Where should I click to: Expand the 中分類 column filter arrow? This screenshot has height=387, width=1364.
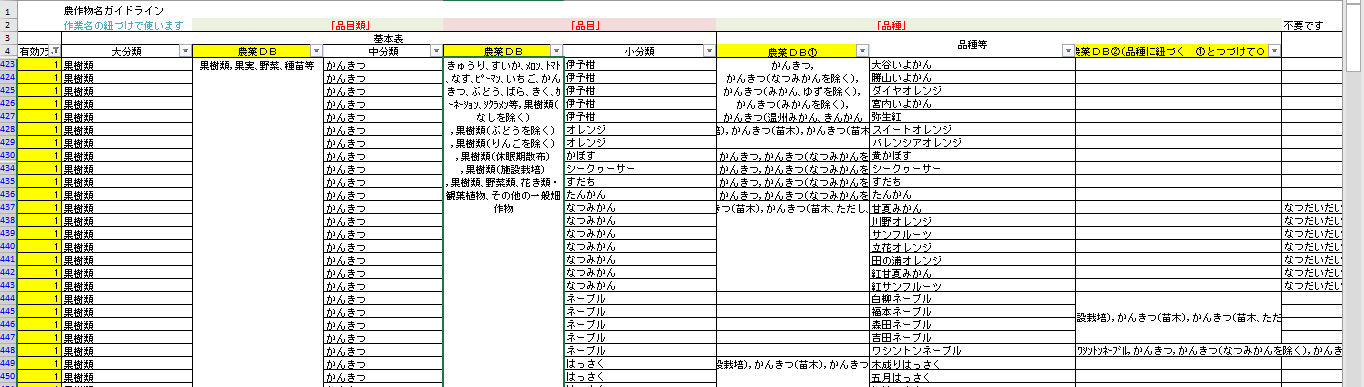point(436,51)
